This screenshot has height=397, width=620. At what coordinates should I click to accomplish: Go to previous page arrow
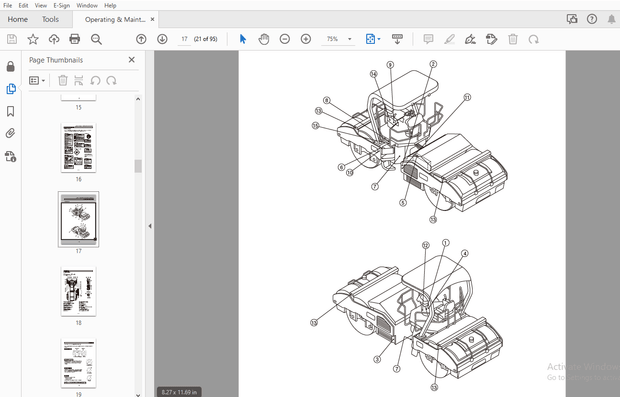tap(141, 39)
